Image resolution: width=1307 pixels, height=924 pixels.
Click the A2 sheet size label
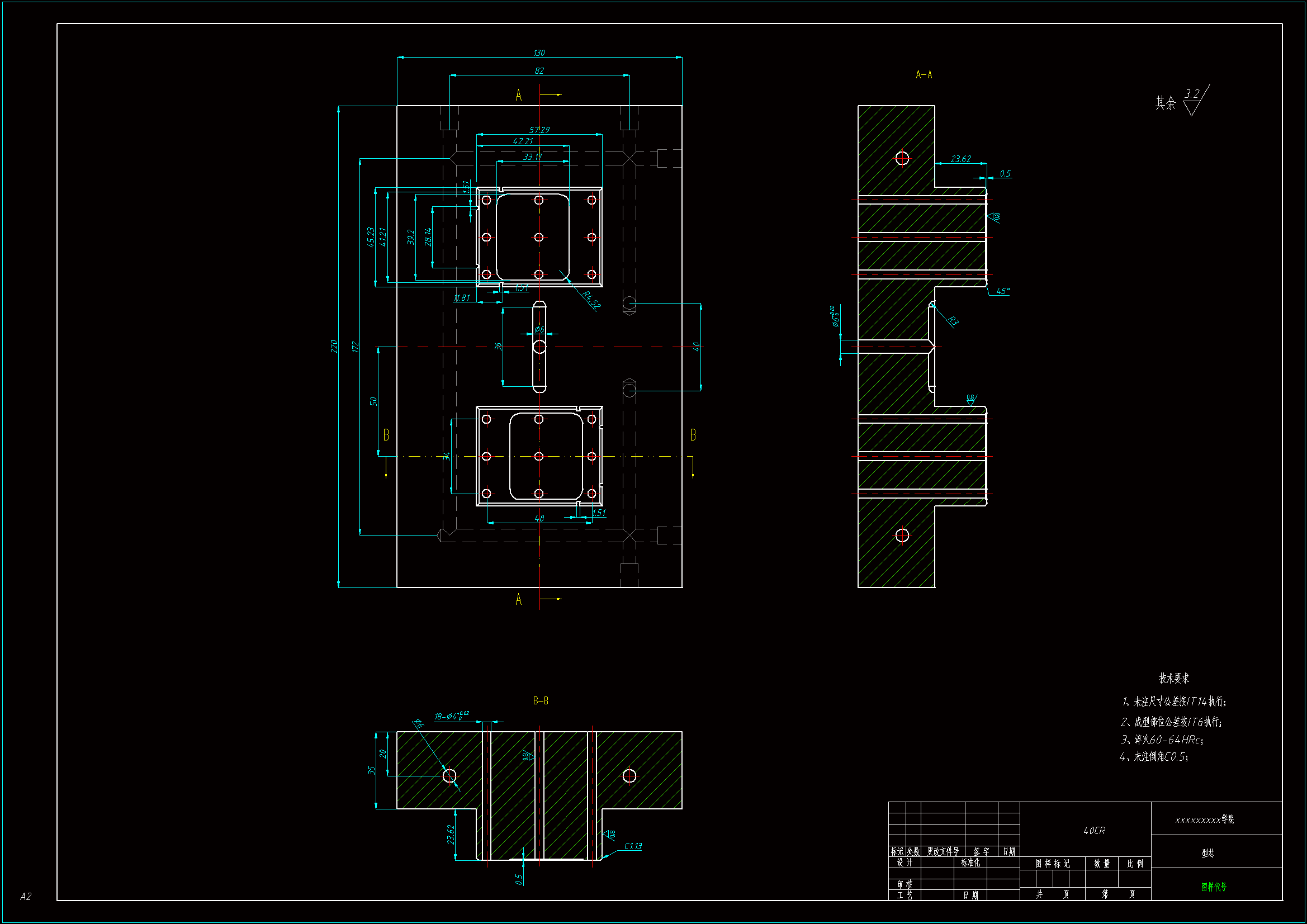(26, 897)
